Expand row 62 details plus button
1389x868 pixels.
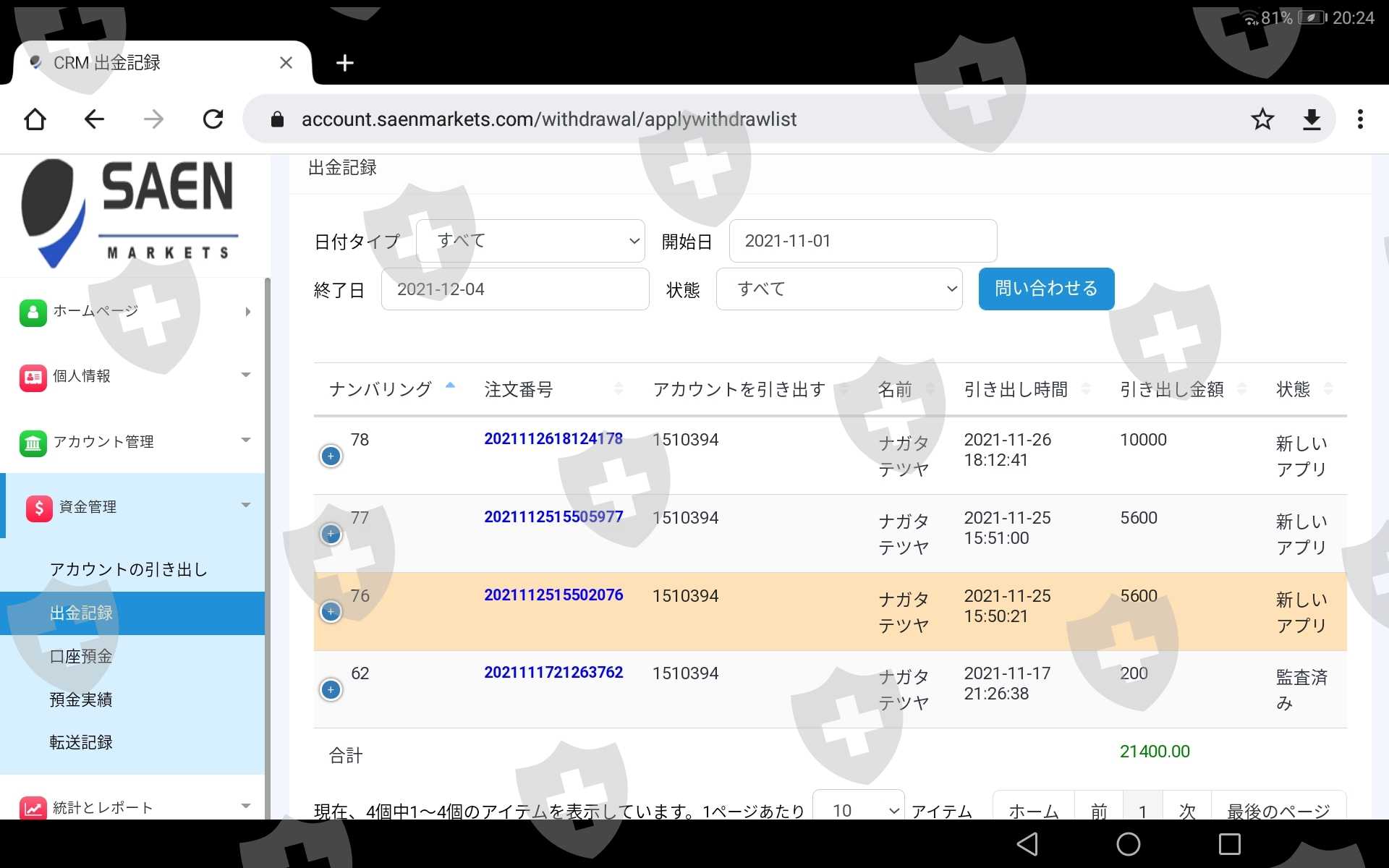pos(331,690)
